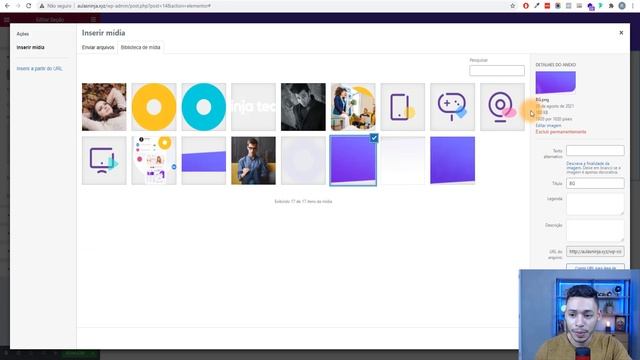The height and width of the screenshot is (360, 640).
Task: Select the game controller icon image
Action: pos(453,107)
